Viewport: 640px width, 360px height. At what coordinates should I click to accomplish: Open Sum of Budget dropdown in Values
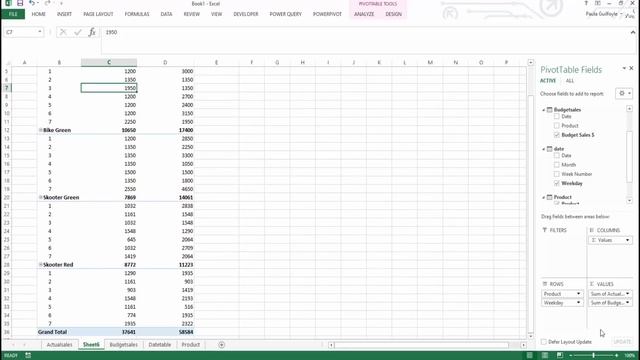pyautogui.click(x=627, y=303)
